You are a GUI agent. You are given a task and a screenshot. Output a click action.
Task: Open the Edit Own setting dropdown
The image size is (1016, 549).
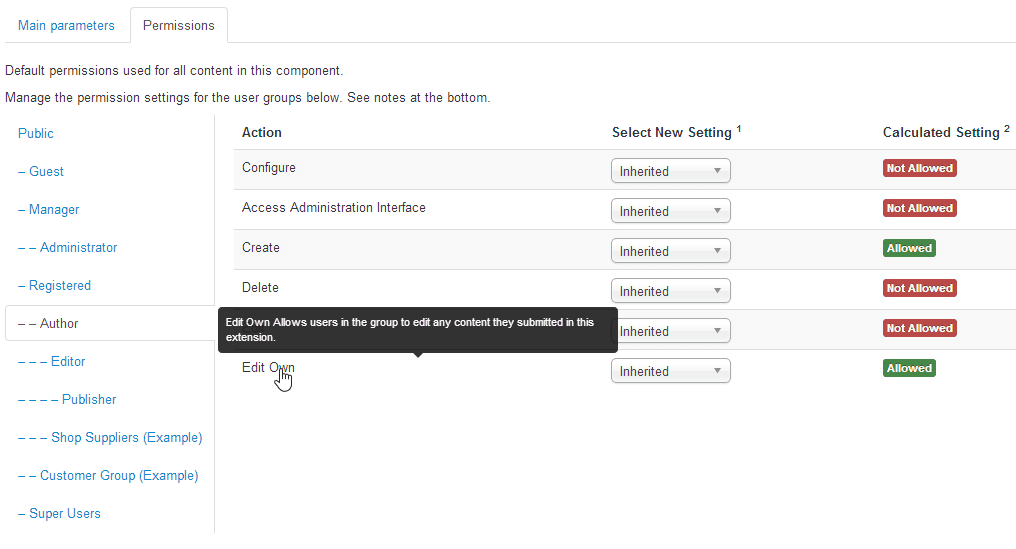point(670,371)
